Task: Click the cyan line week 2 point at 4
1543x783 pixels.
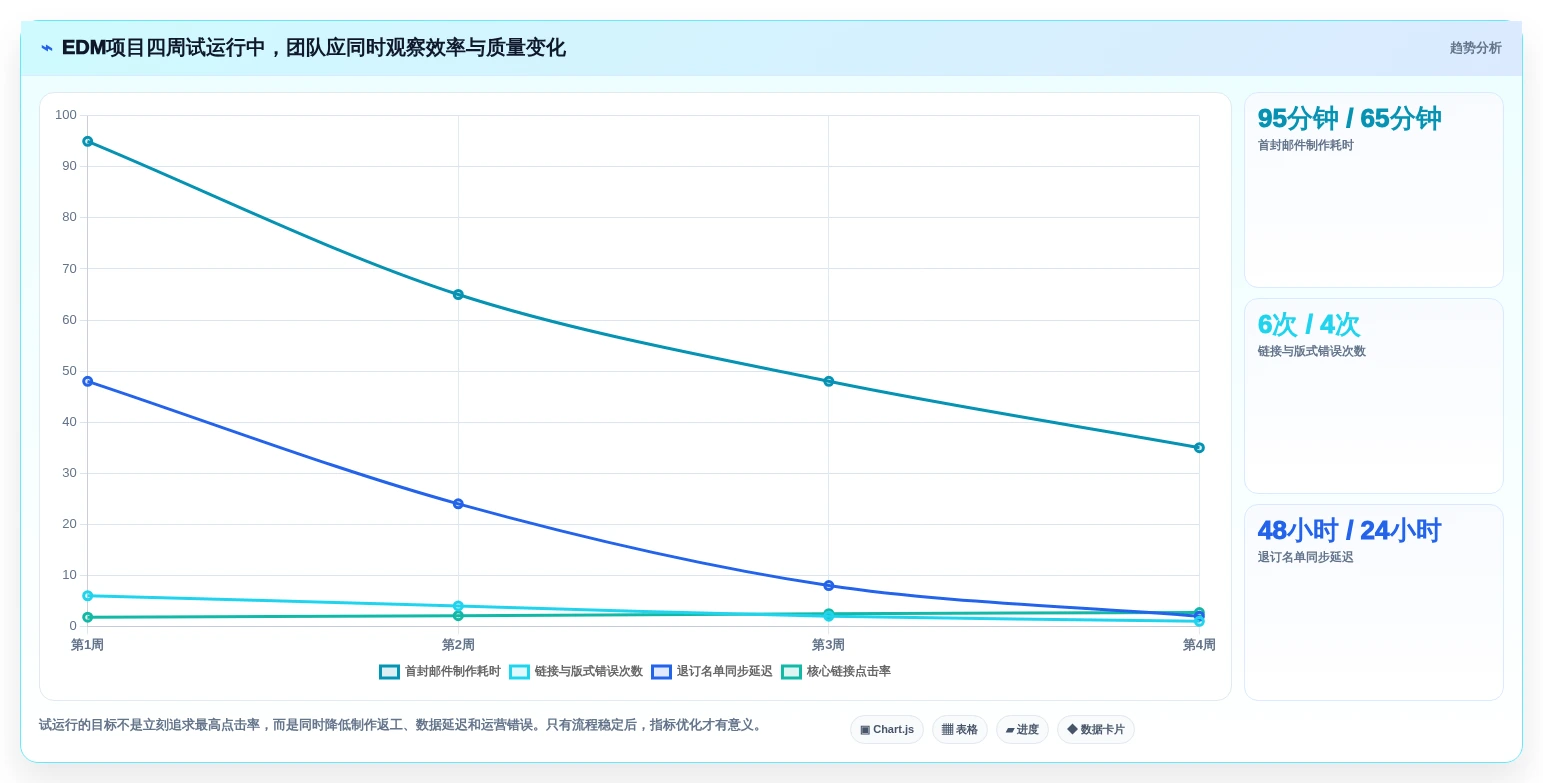Action: pos(458,606)
